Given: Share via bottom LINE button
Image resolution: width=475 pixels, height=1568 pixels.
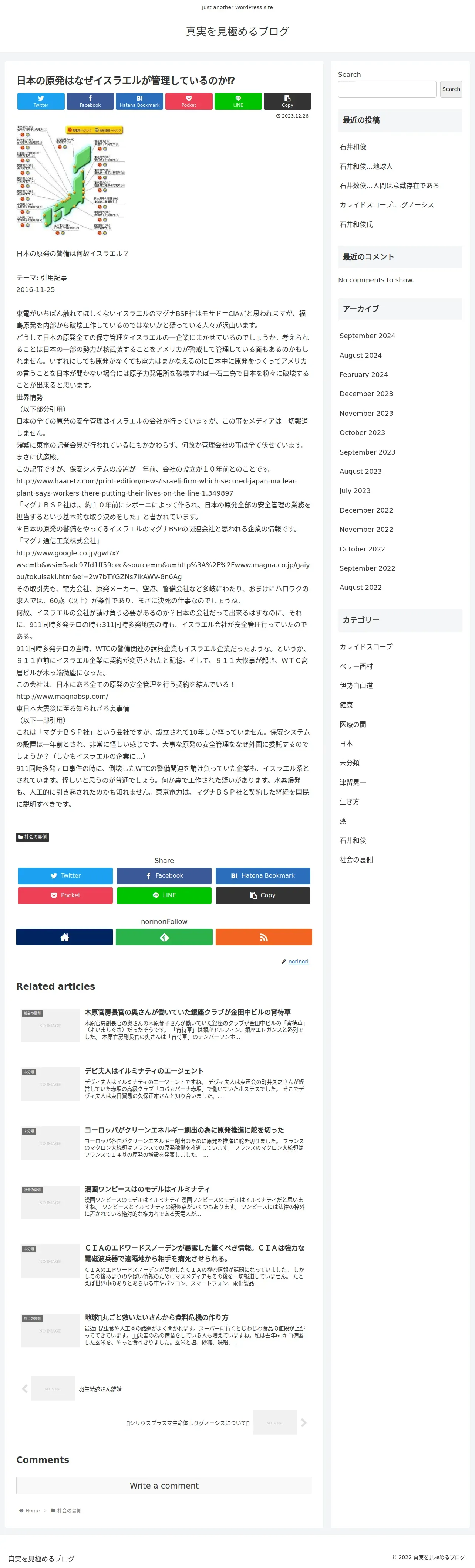Looking at the screenshot, I should coord(164,895).
